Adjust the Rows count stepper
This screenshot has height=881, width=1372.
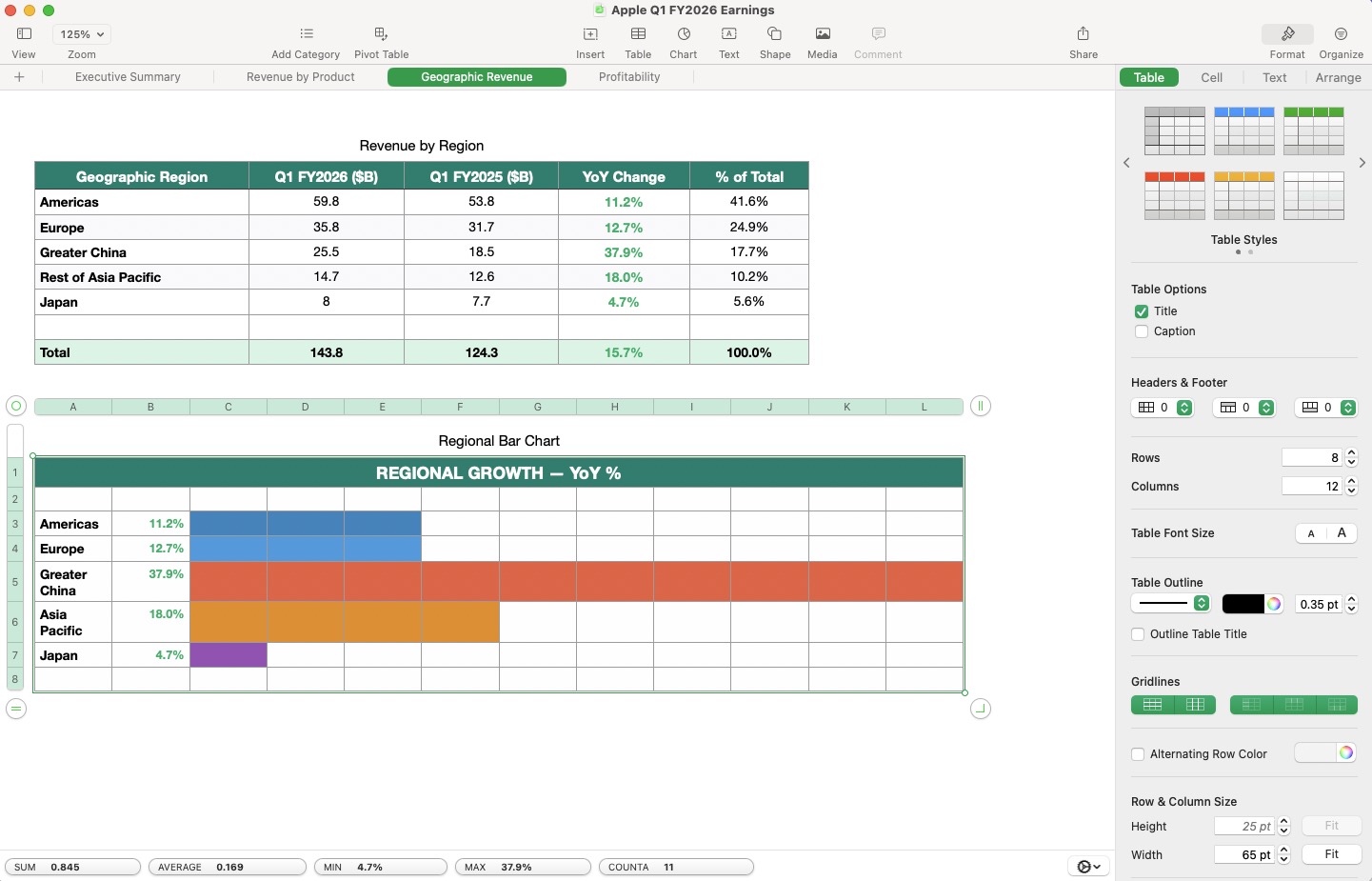(1351, 458)
